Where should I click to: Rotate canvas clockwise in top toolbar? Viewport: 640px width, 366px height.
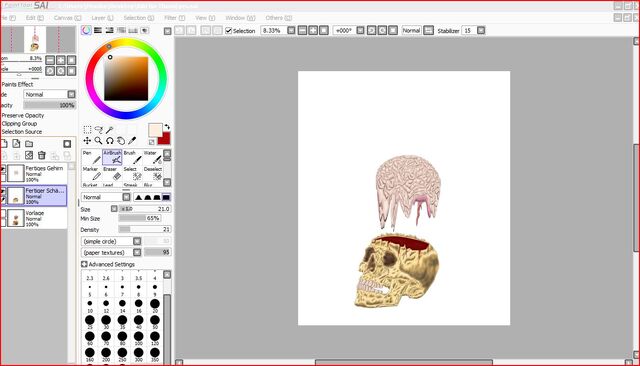pyautogui.click(x=382, y=31)
